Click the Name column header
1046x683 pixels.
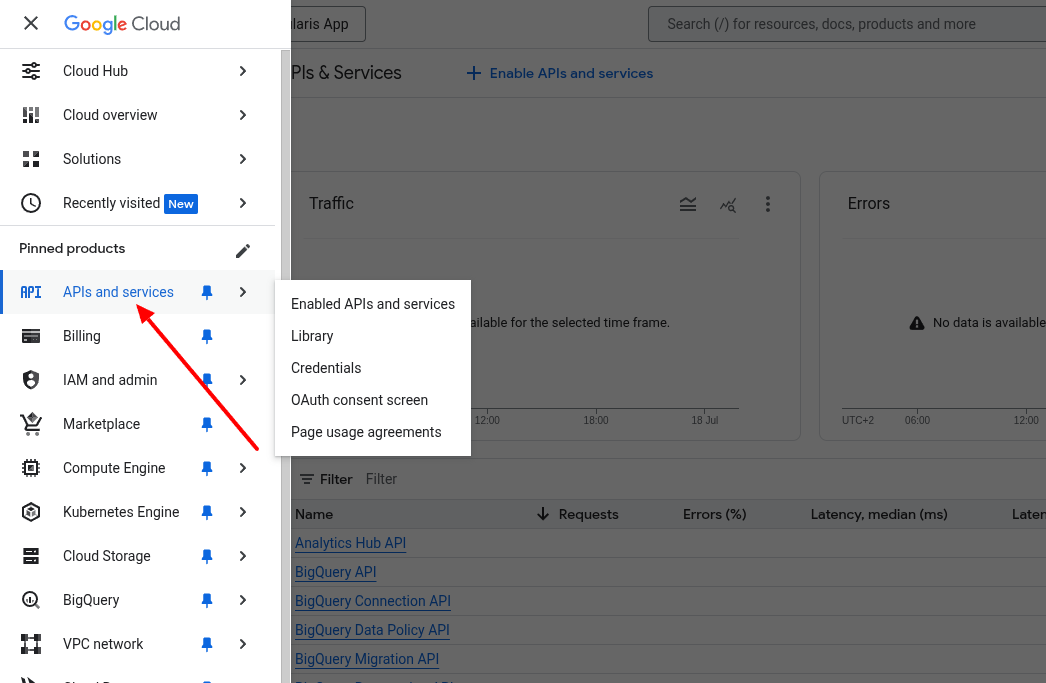click(x=314, y=514)
